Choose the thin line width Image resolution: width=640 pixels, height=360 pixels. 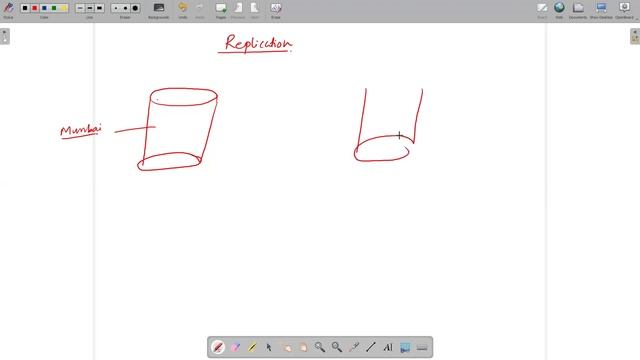pyautogui.click(x=80, y=8)
